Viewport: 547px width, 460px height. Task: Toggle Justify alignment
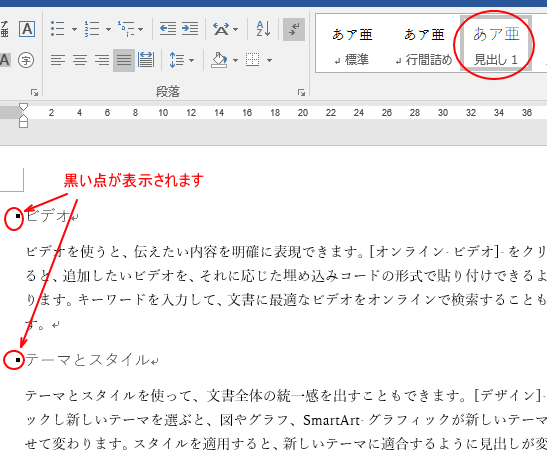coord(124,60)
